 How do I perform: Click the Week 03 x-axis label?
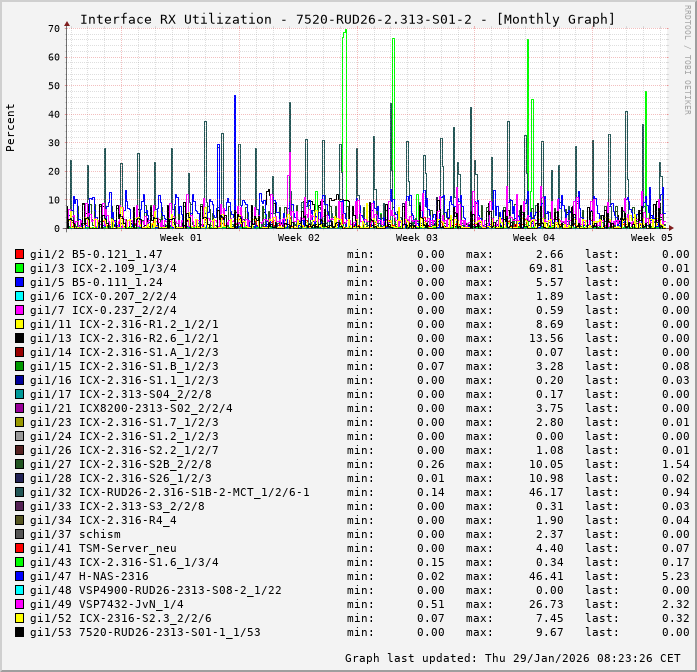(416, 238)
